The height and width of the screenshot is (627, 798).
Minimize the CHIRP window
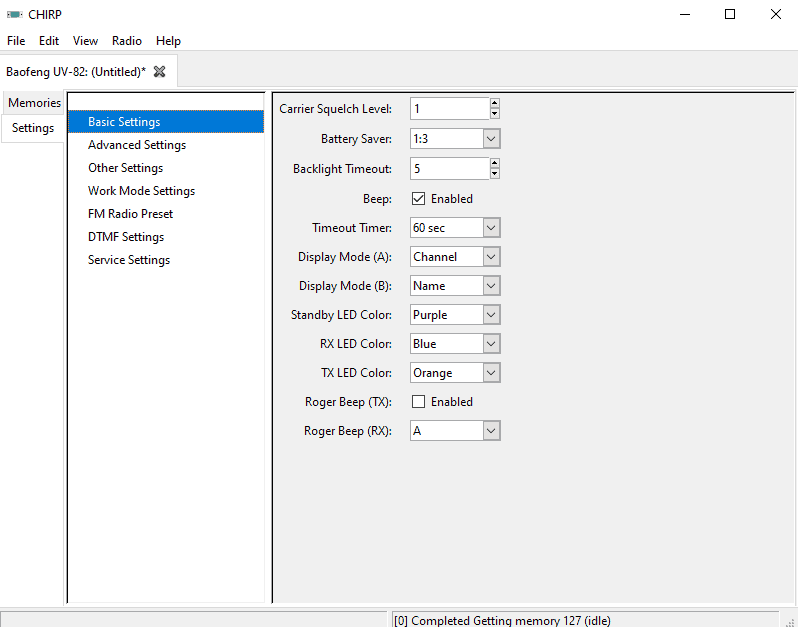coord(685,14)
